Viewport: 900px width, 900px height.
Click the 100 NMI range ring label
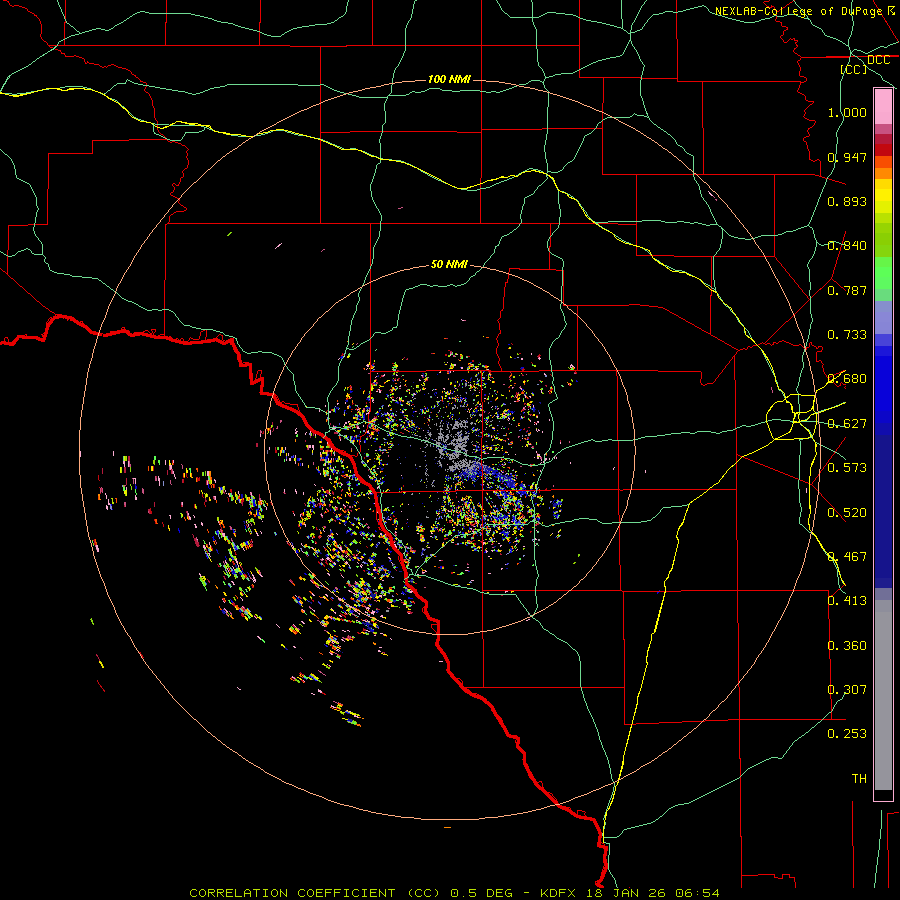[x=449, y=79]
